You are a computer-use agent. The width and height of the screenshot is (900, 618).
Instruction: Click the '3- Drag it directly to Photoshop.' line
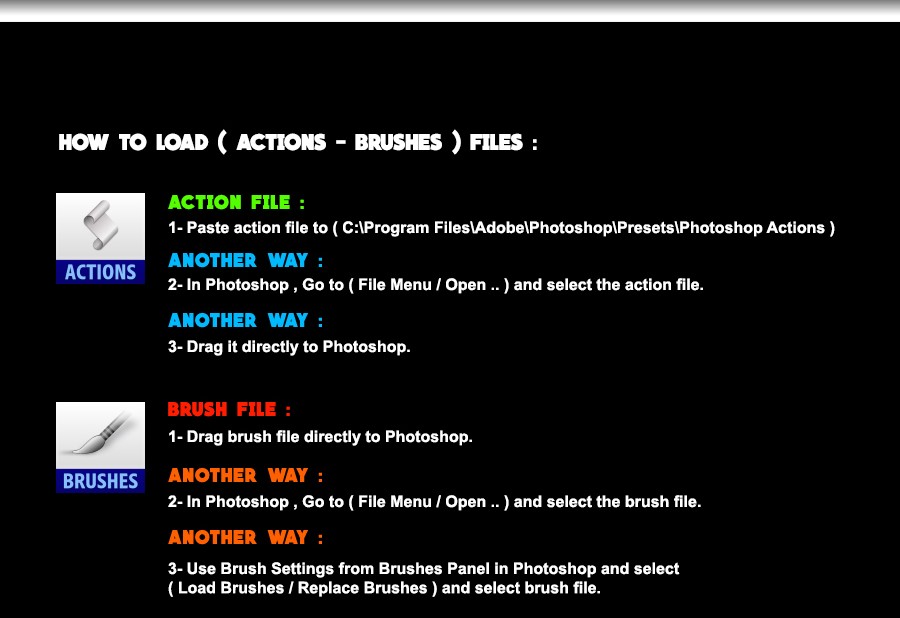[x=289, y=347]
